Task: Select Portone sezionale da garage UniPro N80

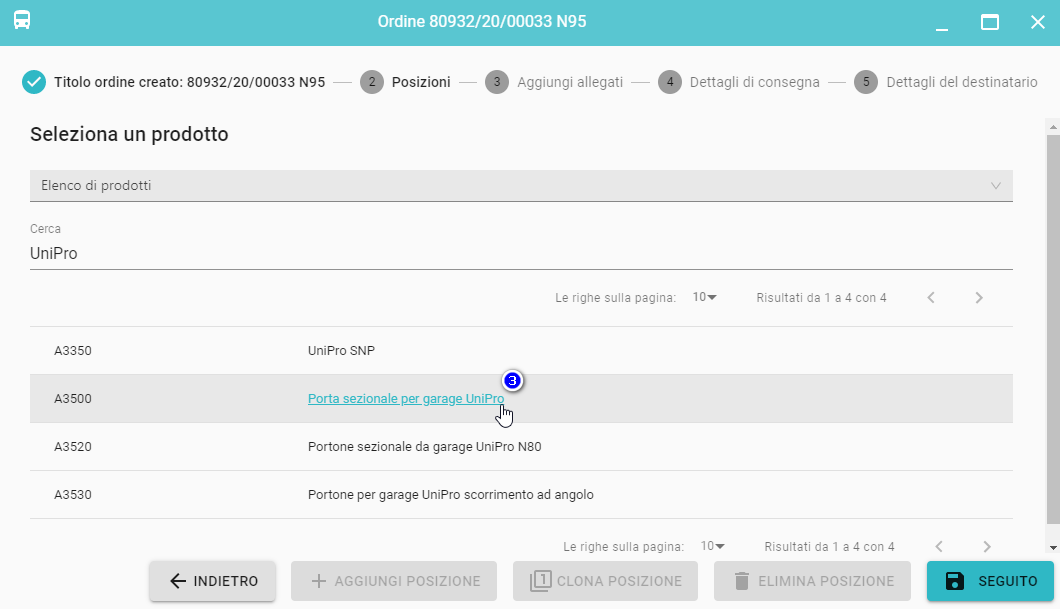Action: pos(424,447)
